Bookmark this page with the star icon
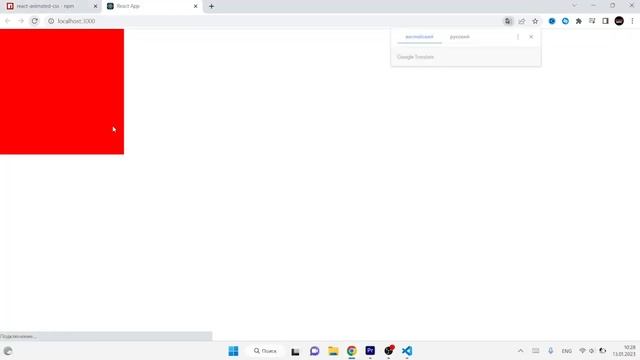Screen dimensions: 640x360 click(x=535, y=21)
